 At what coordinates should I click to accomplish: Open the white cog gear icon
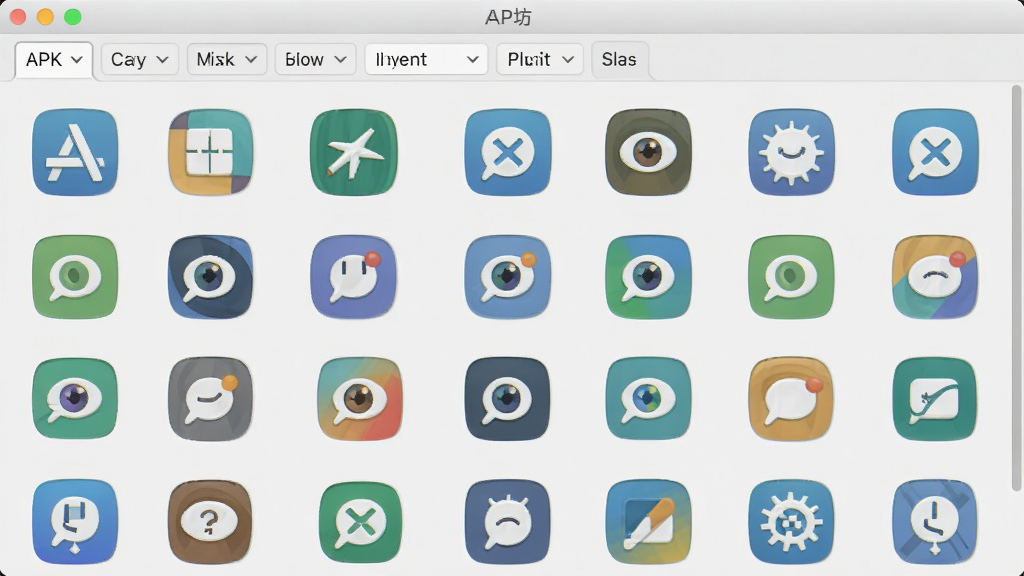[x=792, y=522]
